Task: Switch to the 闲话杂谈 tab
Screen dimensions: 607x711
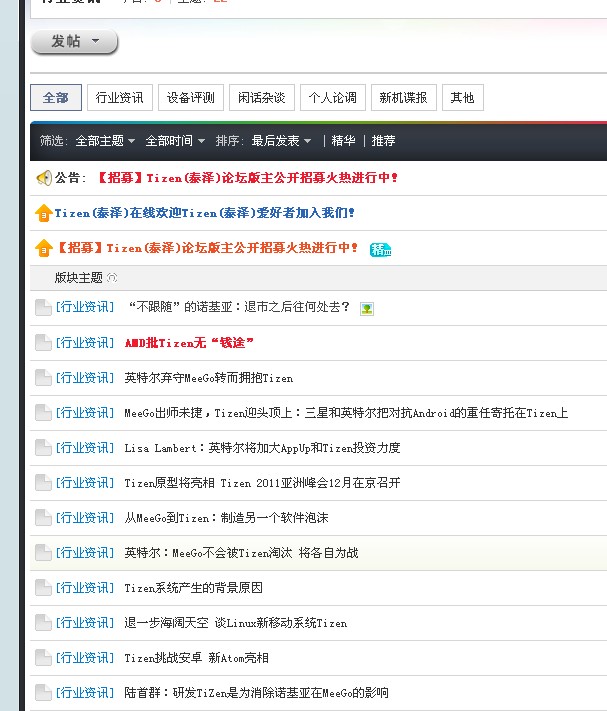Action: tap(262, 97)
